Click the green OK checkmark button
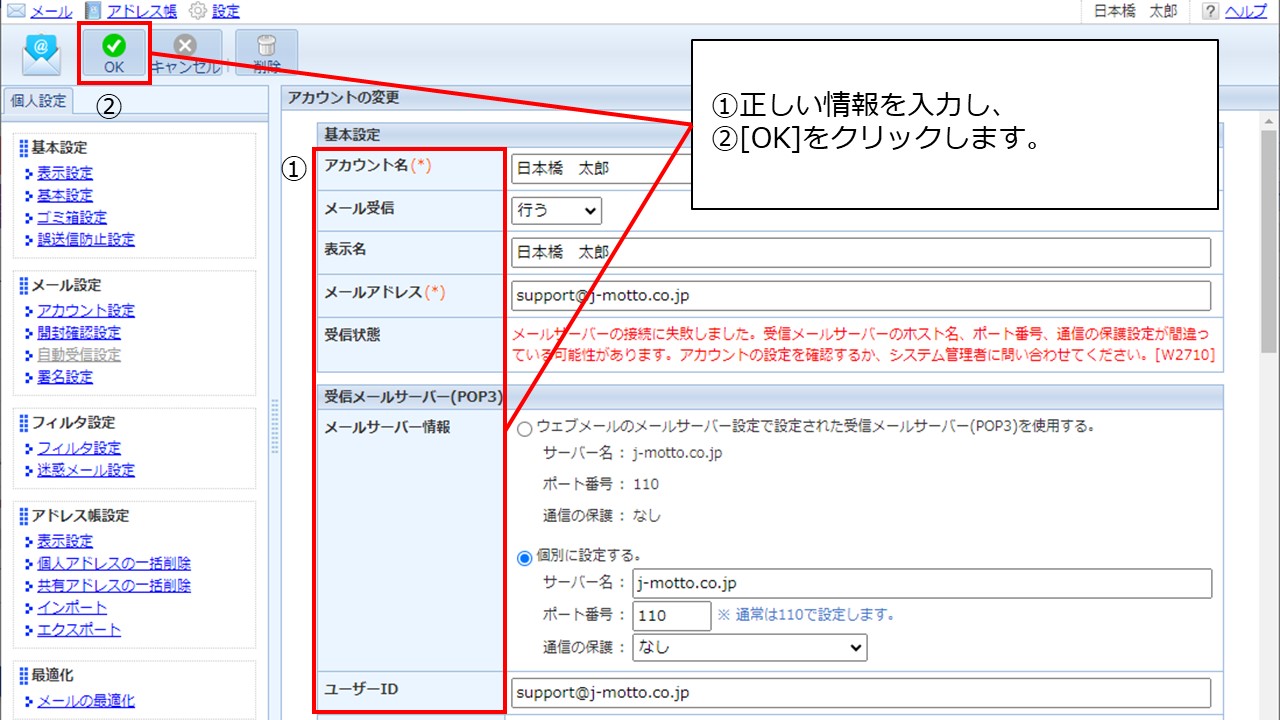This screenshot has width=1280, height=720. tap(114, 53)
